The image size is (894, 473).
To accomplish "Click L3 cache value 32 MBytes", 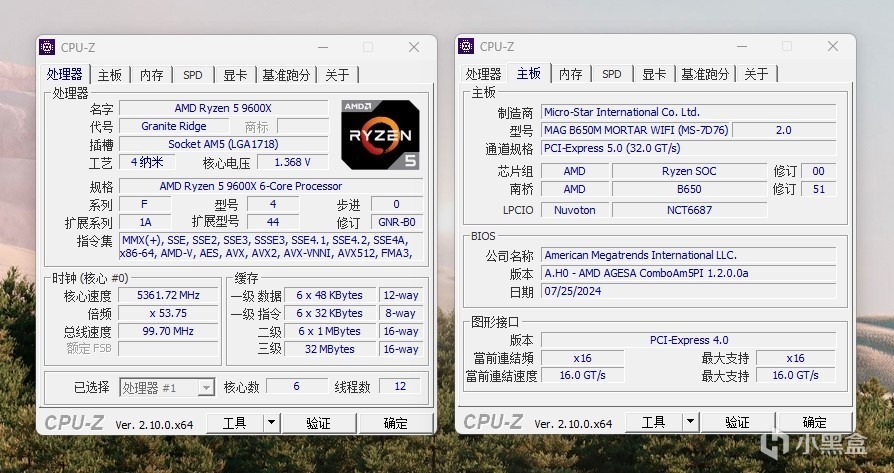I will pyautogui.click(x=330, y=349).
